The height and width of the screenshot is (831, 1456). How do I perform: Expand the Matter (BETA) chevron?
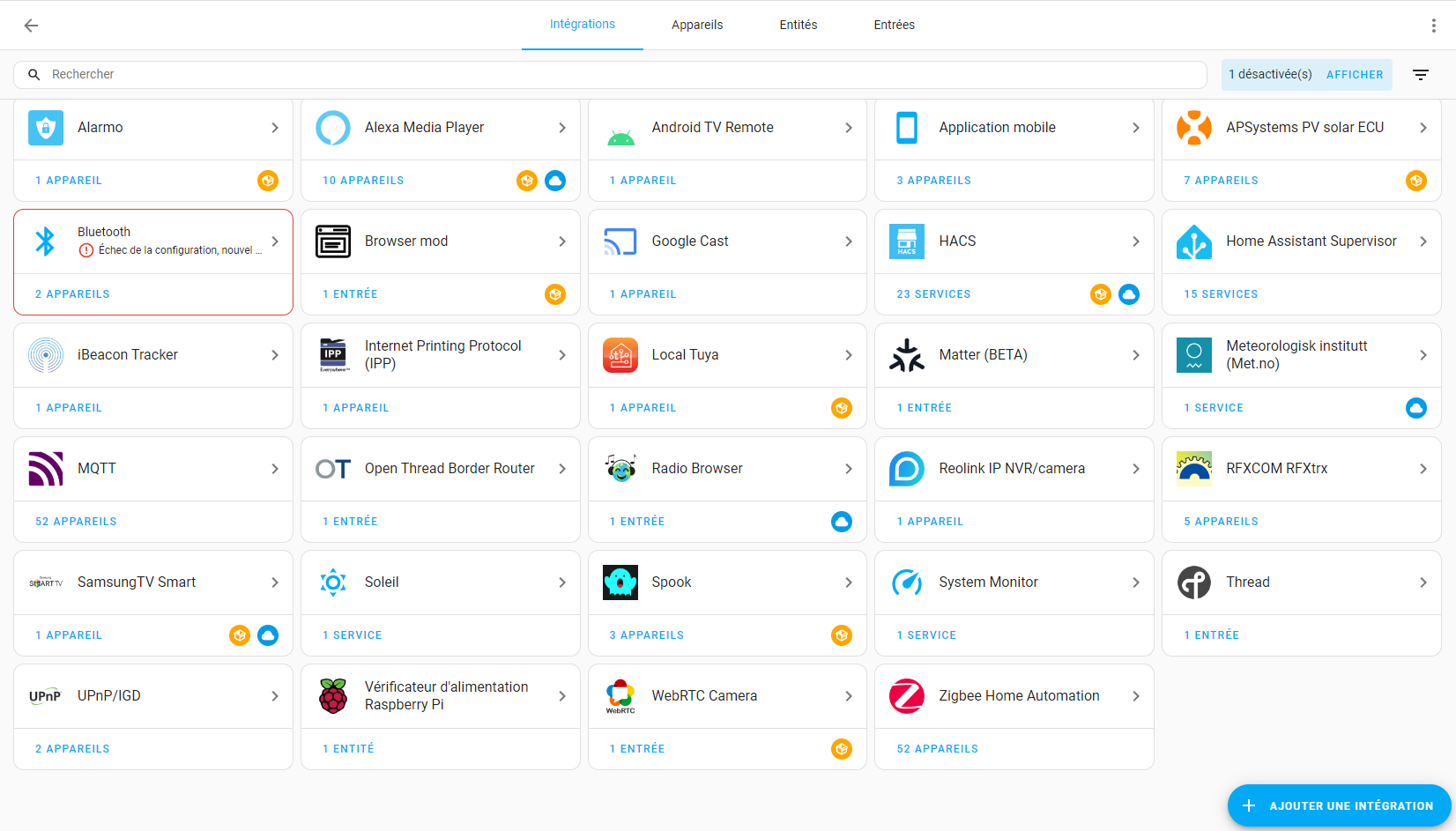click(x=1136, y=355)
